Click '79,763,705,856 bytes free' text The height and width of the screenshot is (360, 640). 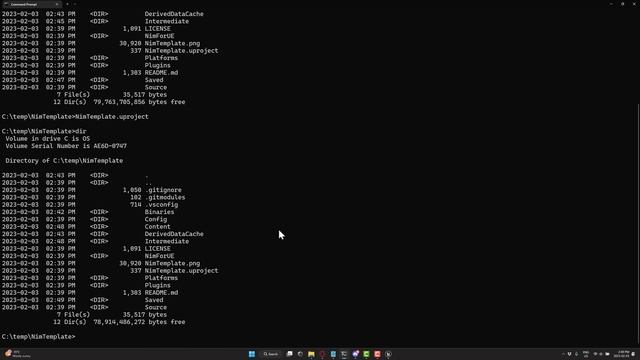click(x=139, y=102)
